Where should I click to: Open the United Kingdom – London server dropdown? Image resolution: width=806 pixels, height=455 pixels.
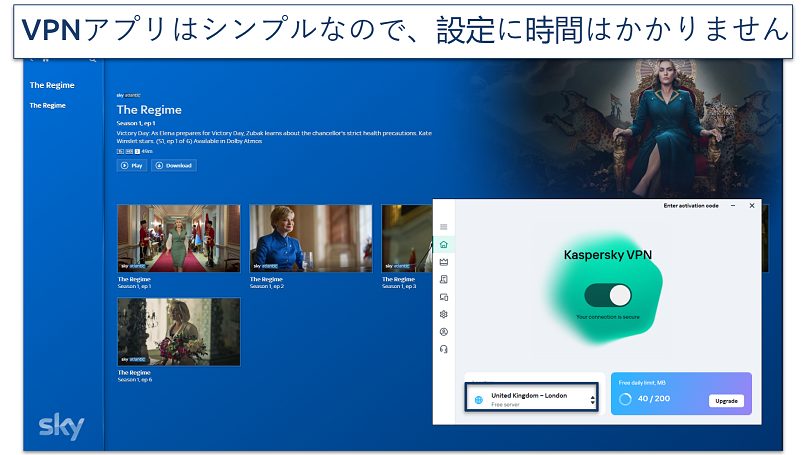tap(530, 399)
